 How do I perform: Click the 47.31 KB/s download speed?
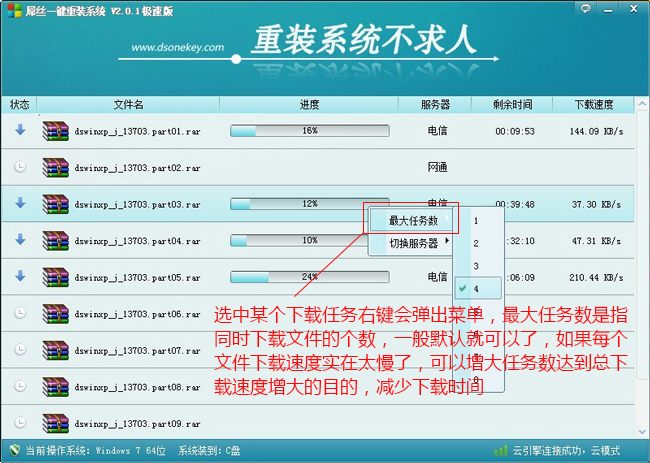[x=596, y=241]
